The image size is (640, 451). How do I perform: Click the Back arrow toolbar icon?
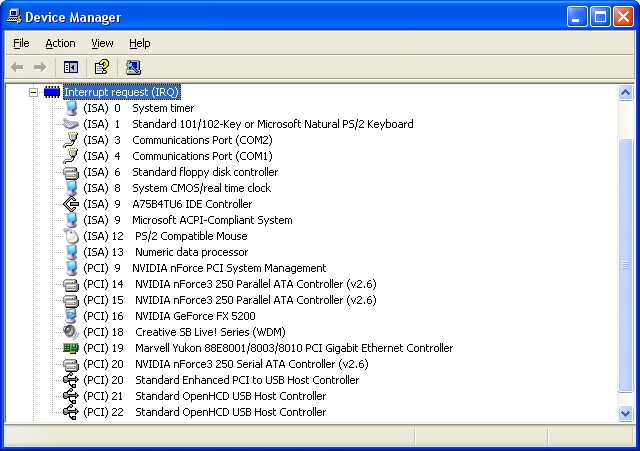[x=17, y=67]
